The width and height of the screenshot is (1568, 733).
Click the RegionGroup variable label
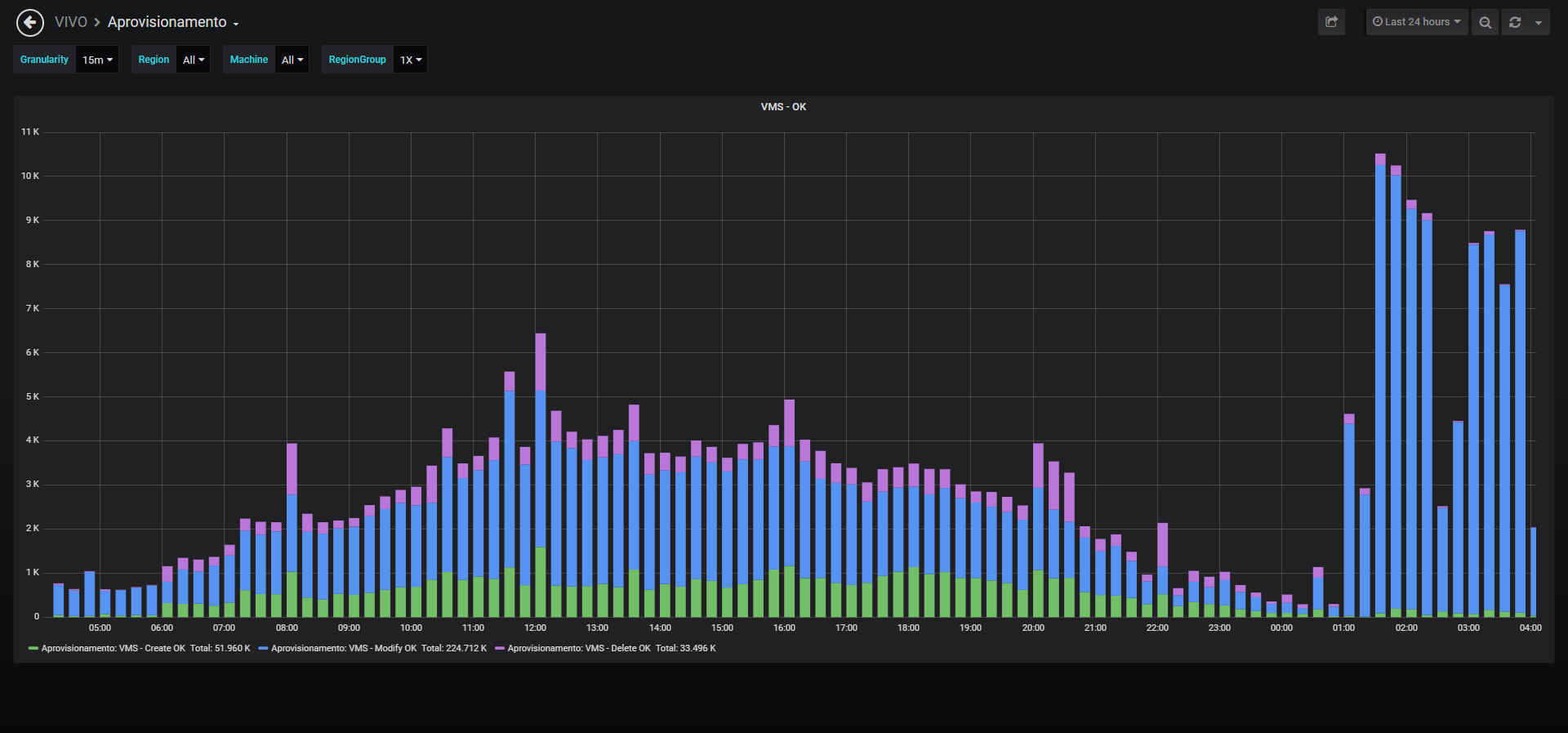[358, 60]
